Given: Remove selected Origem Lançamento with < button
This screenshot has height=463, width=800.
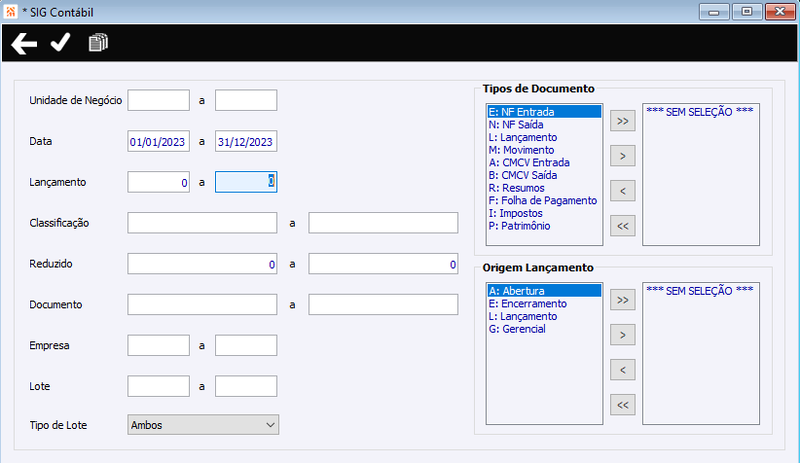Looking at the screenshot, I should point(622,370).
